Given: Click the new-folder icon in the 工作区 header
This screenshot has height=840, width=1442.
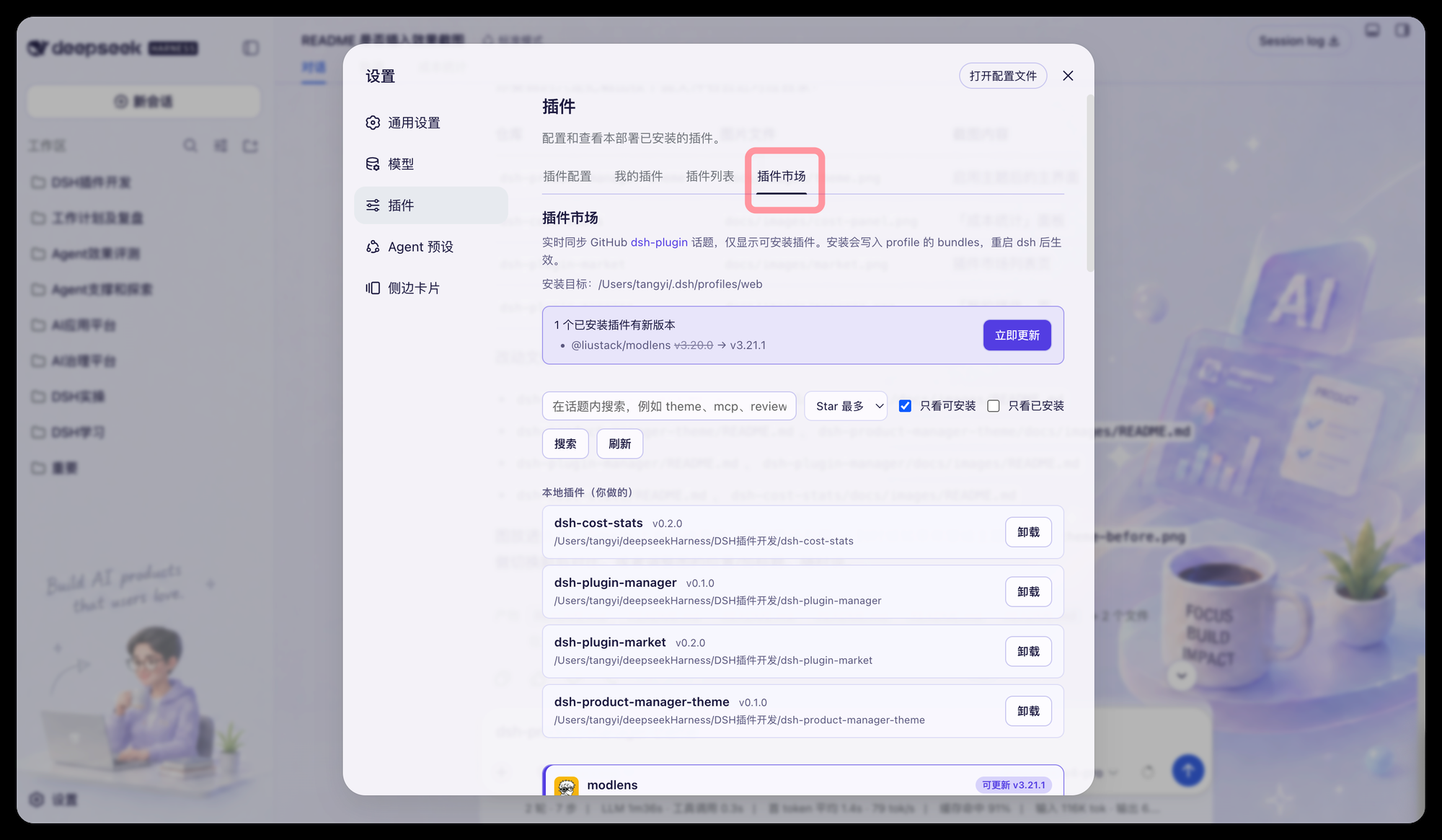Looking at the screenshot, I should click(x=250, y=146).
